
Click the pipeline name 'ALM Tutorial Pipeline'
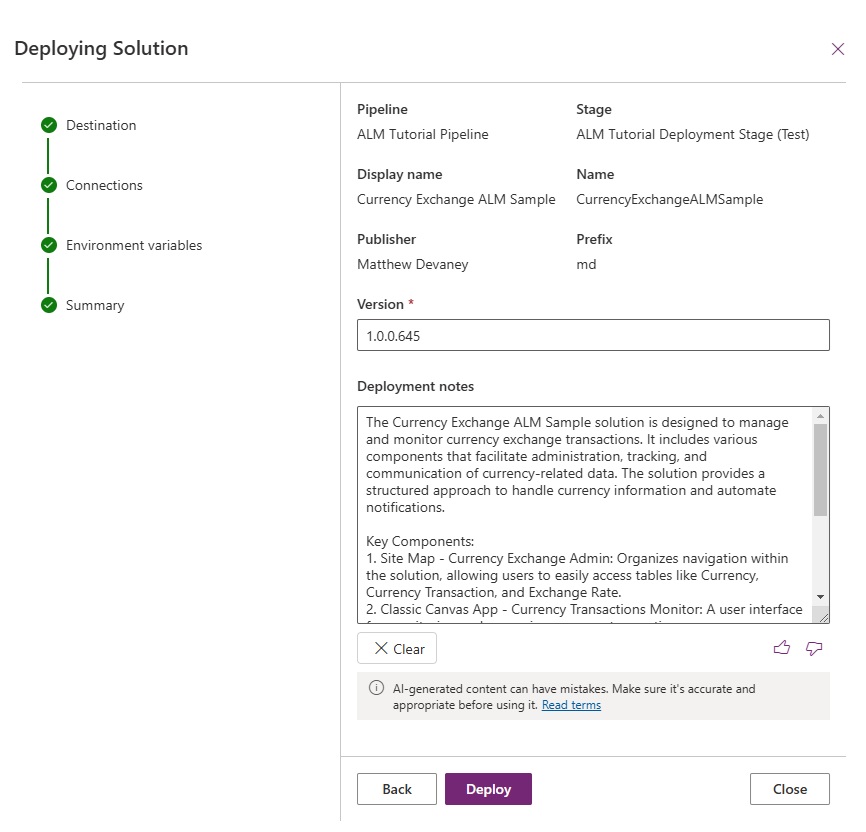point(423,135)
